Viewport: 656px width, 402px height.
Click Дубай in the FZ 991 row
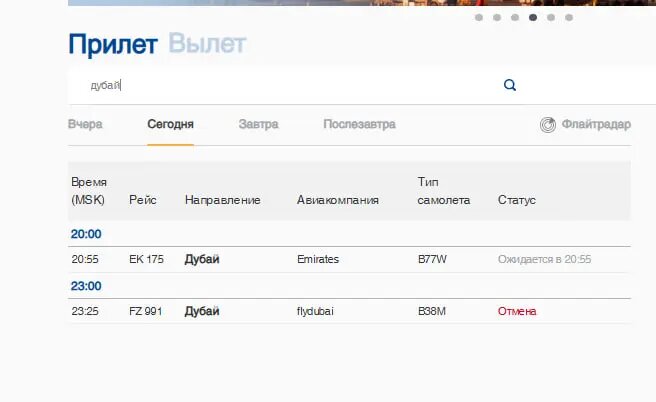tap(202, 311)
